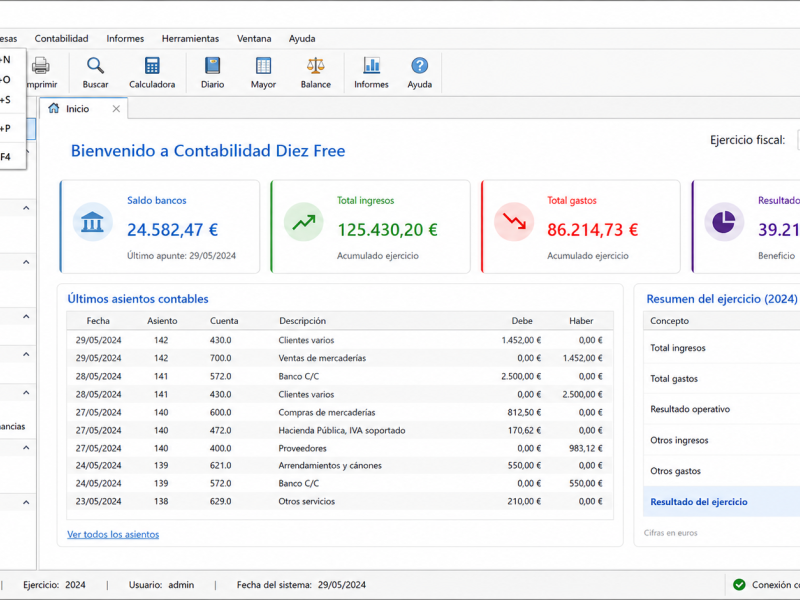Image resolution: width=800 pixels, height=600 pixels.
Task: Select the Otros servicios entry
Action: click(x=340, y=502)
